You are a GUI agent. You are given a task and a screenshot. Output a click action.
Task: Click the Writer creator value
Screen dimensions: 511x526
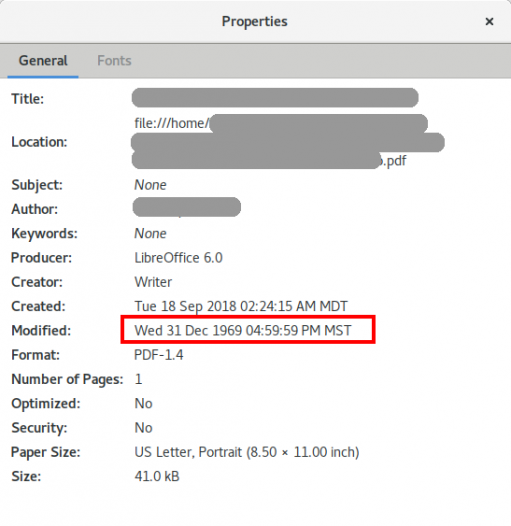tap(153, 282)
